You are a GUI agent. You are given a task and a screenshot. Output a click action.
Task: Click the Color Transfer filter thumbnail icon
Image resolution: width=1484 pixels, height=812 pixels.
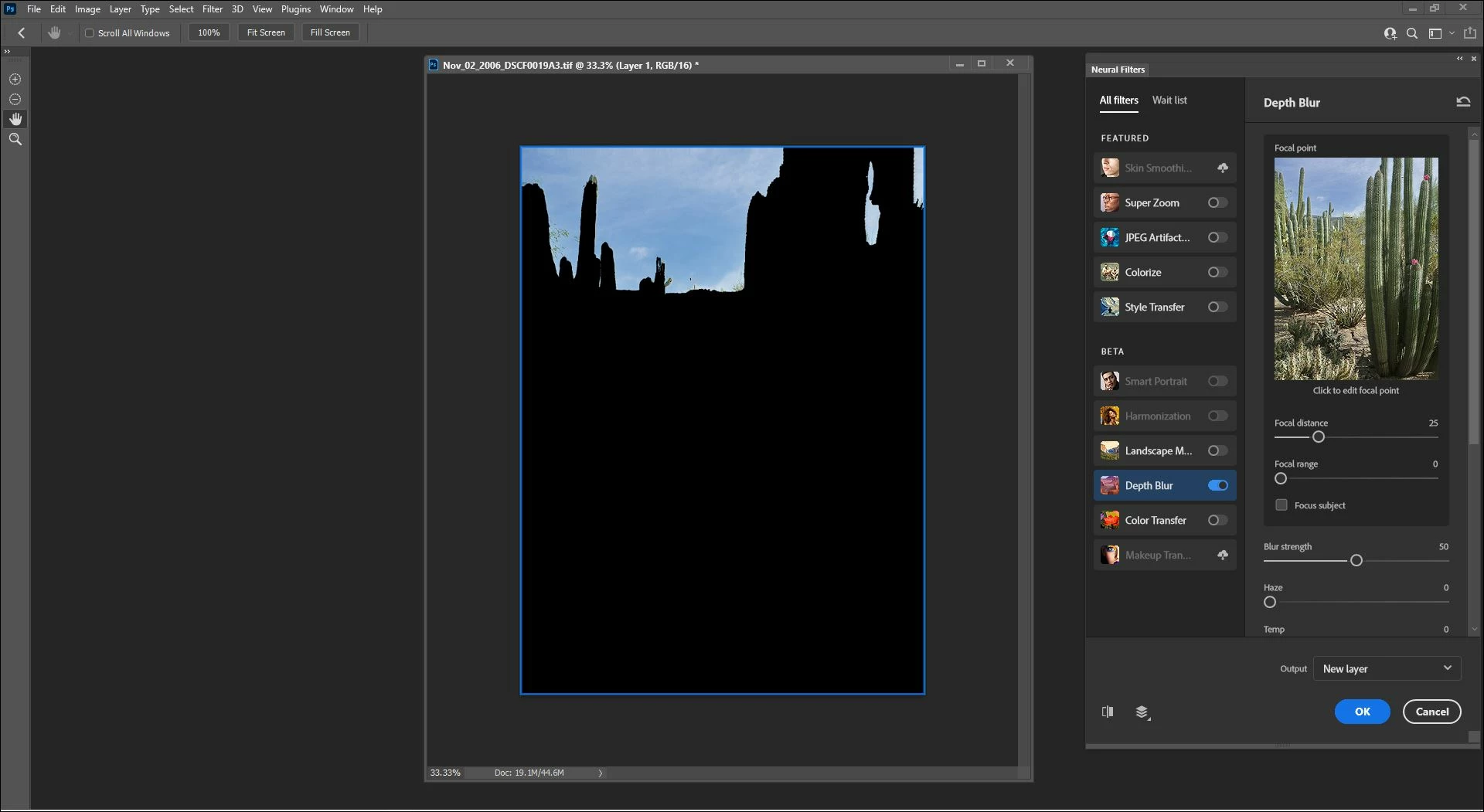tap(1110, 520)
